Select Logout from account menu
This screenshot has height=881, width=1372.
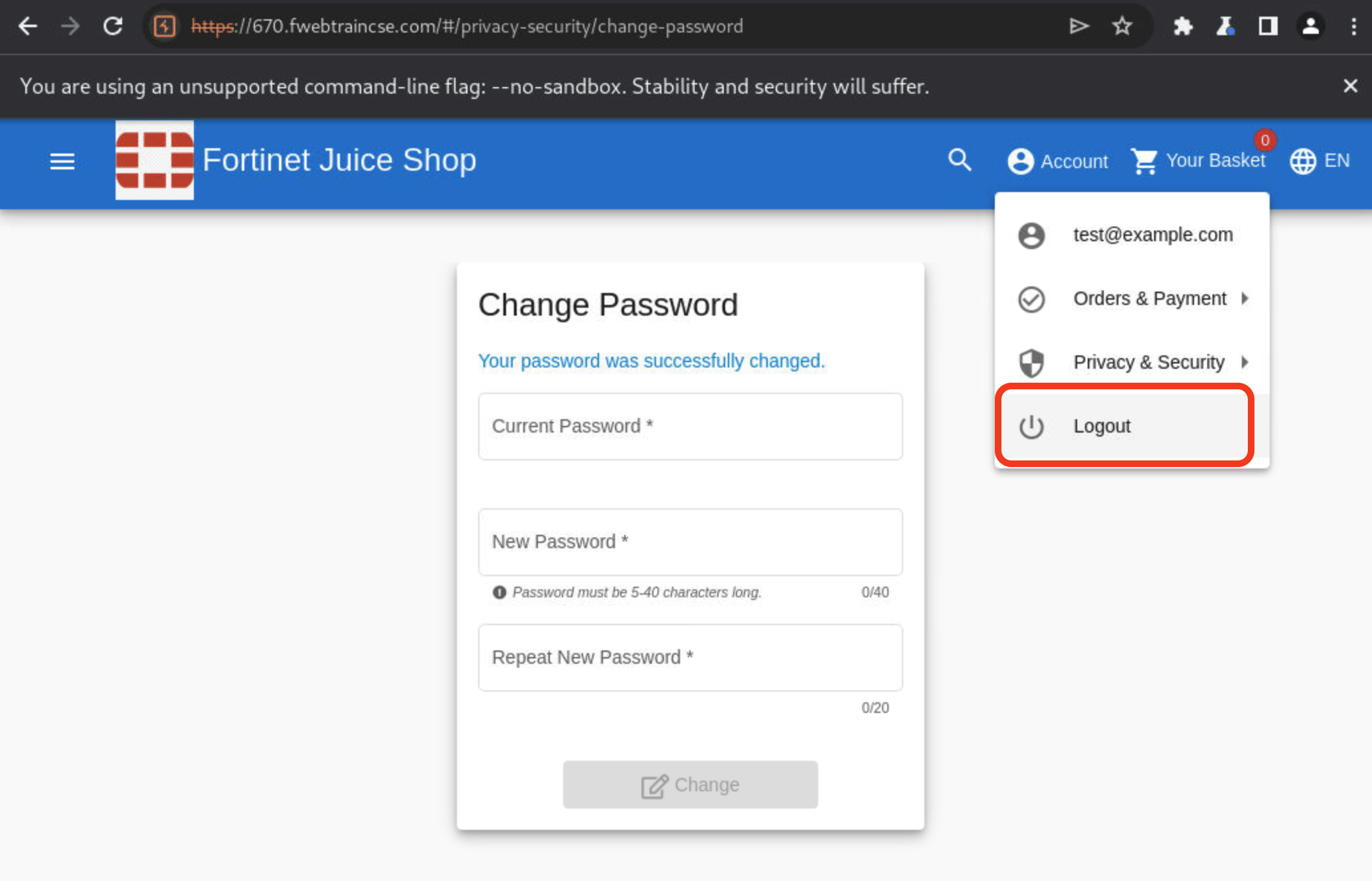(1126, 426)
